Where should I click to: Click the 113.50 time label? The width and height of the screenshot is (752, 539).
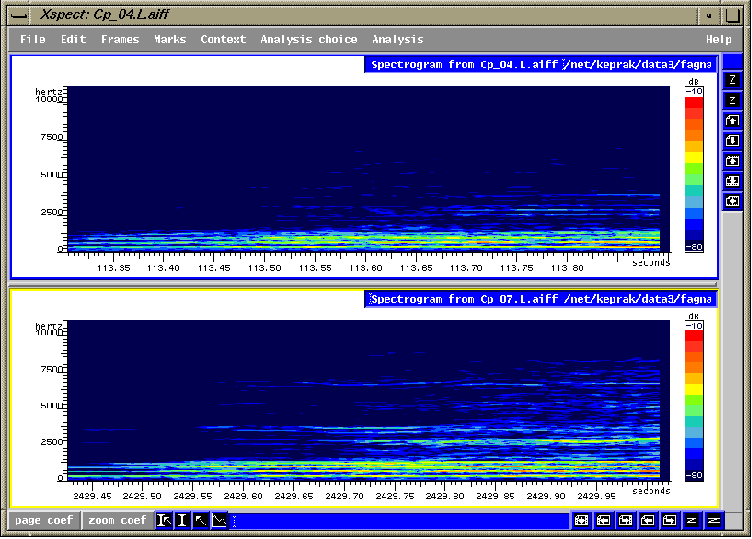click(x=265, y=268)
